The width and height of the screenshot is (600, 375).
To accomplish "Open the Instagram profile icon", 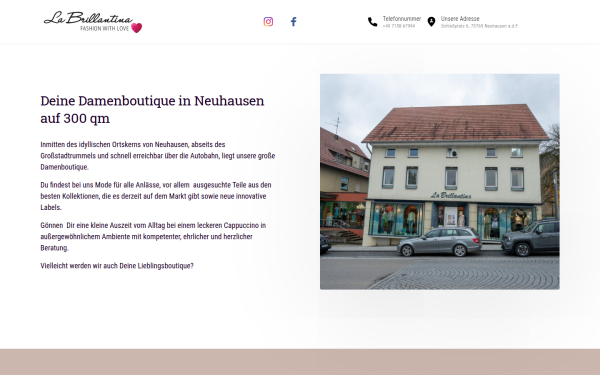I will coord(268,21).
